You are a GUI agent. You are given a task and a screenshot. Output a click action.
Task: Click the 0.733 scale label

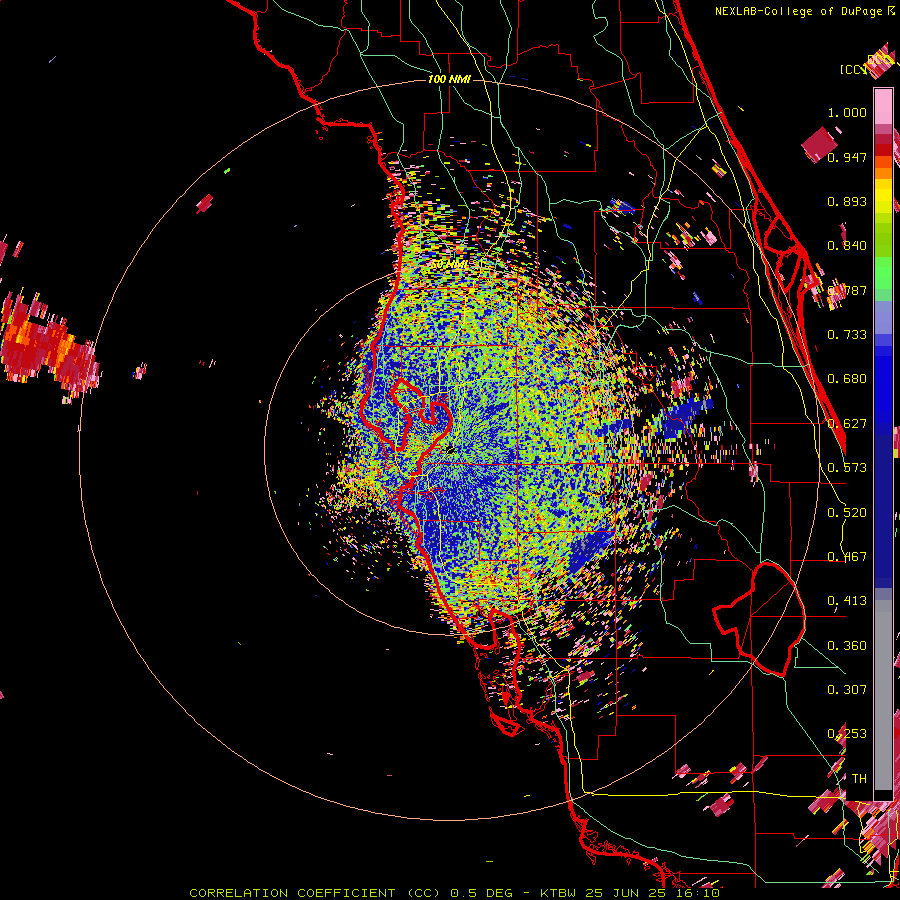[x=847, y=335]
